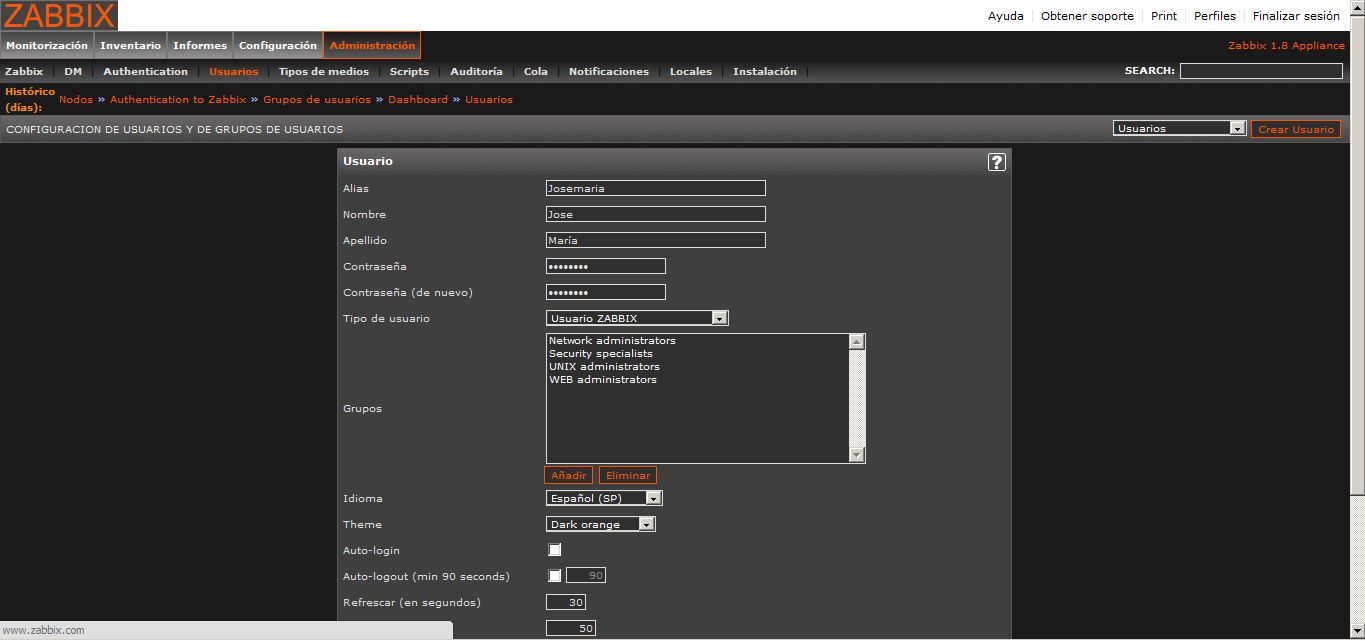Click the Alias input field
This screenshot has width=1365, height=641.
tap(655, 188)
